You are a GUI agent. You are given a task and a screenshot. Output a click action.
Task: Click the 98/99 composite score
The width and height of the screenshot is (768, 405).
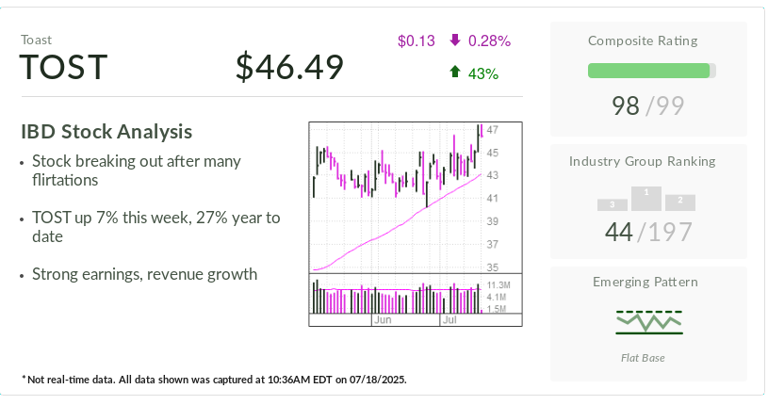pyautogui.click(x=648, y=105)
